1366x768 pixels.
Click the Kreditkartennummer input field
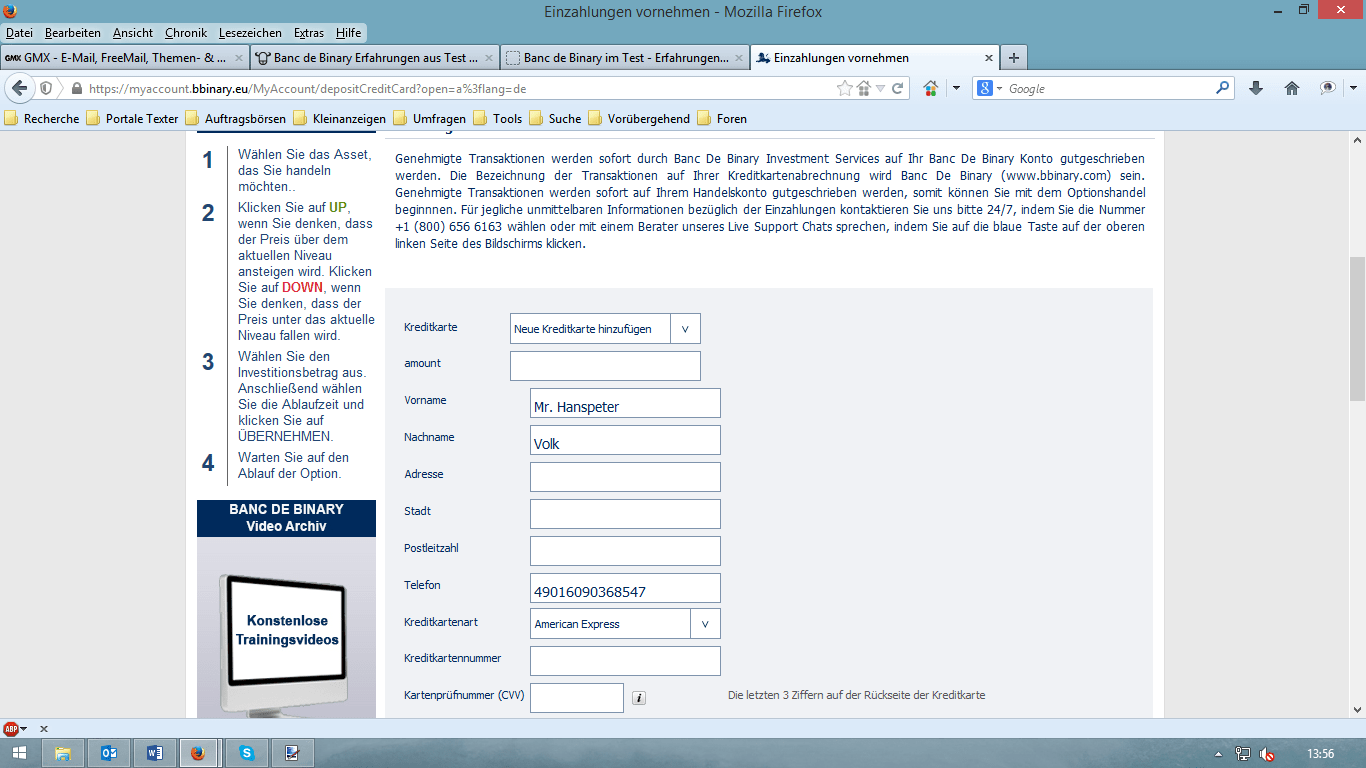625,661
